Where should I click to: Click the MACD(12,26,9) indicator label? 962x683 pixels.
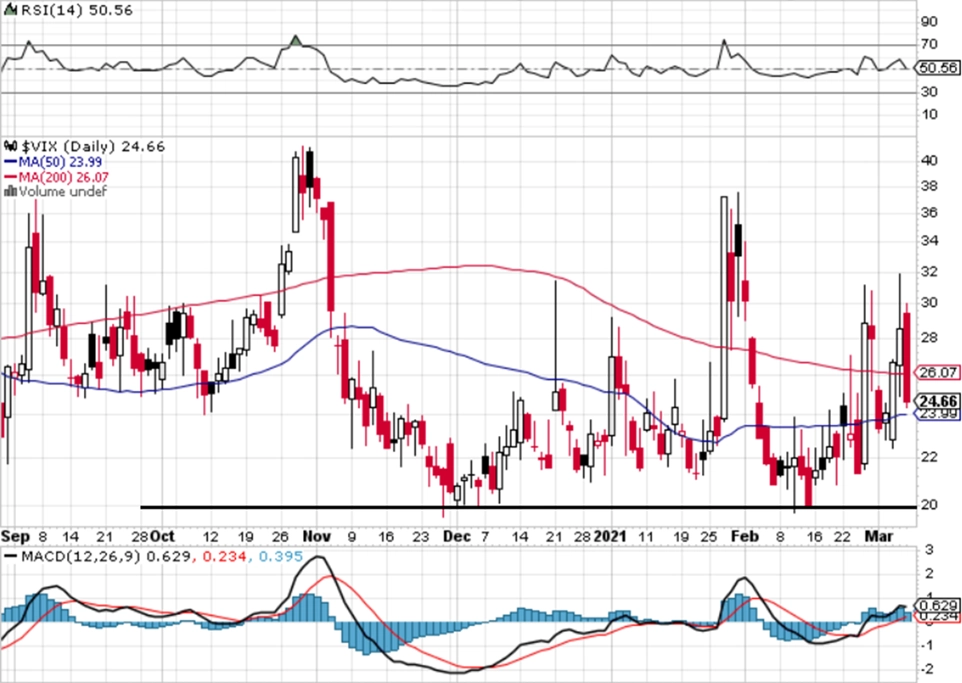(82, 557)
